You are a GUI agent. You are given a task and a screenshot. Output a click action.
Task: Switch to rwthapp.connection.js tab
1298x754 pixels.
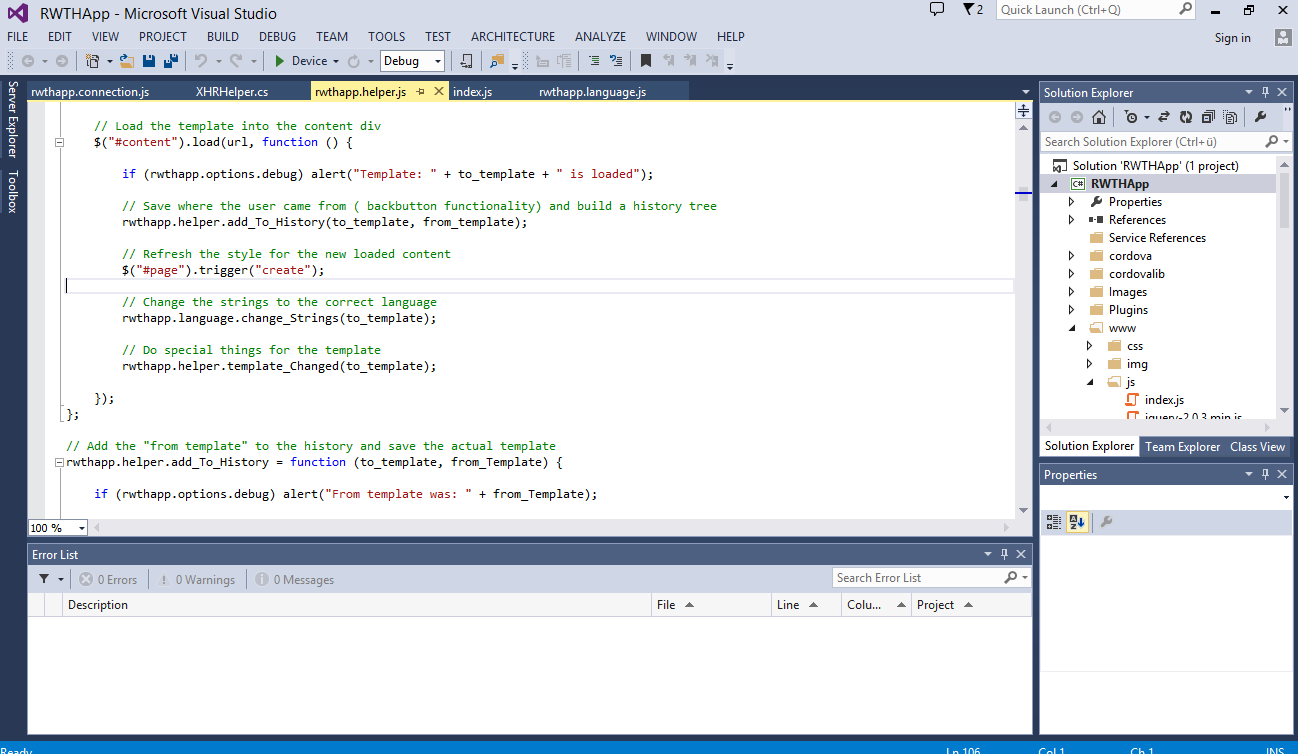click(x=90, y=92)
